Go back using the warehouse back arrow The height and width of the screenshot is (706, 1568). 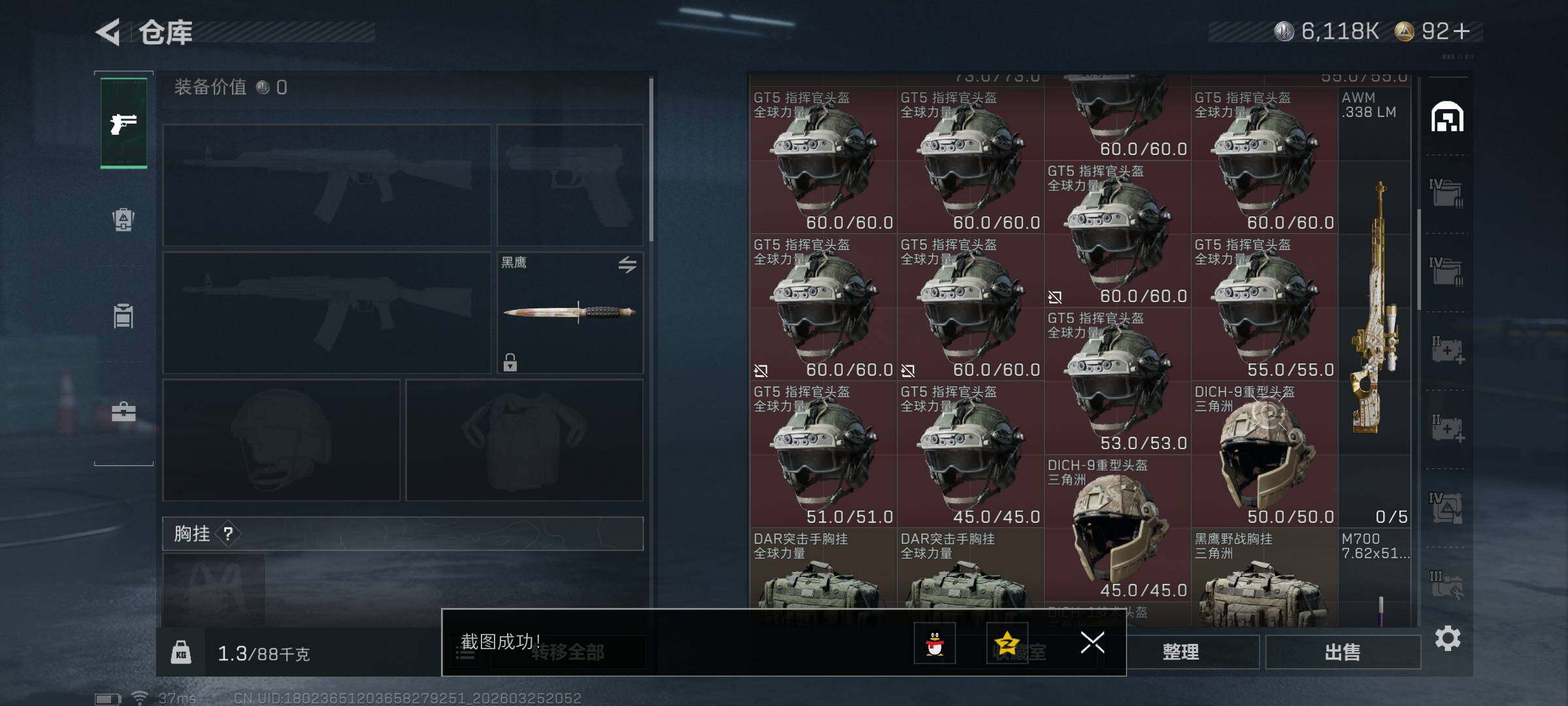point(108,32)
